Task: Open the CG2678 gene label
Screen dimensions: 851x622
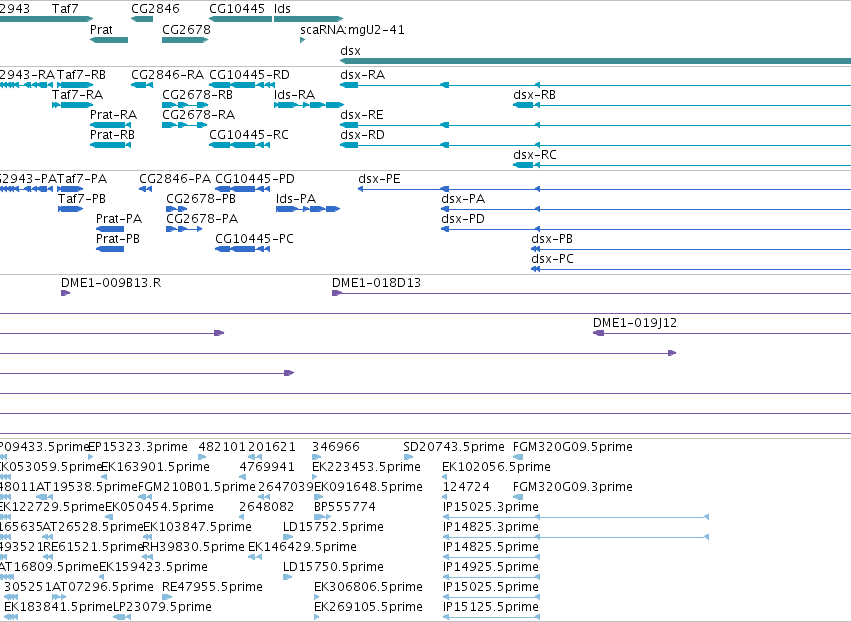Action: (x=186, y=29)
